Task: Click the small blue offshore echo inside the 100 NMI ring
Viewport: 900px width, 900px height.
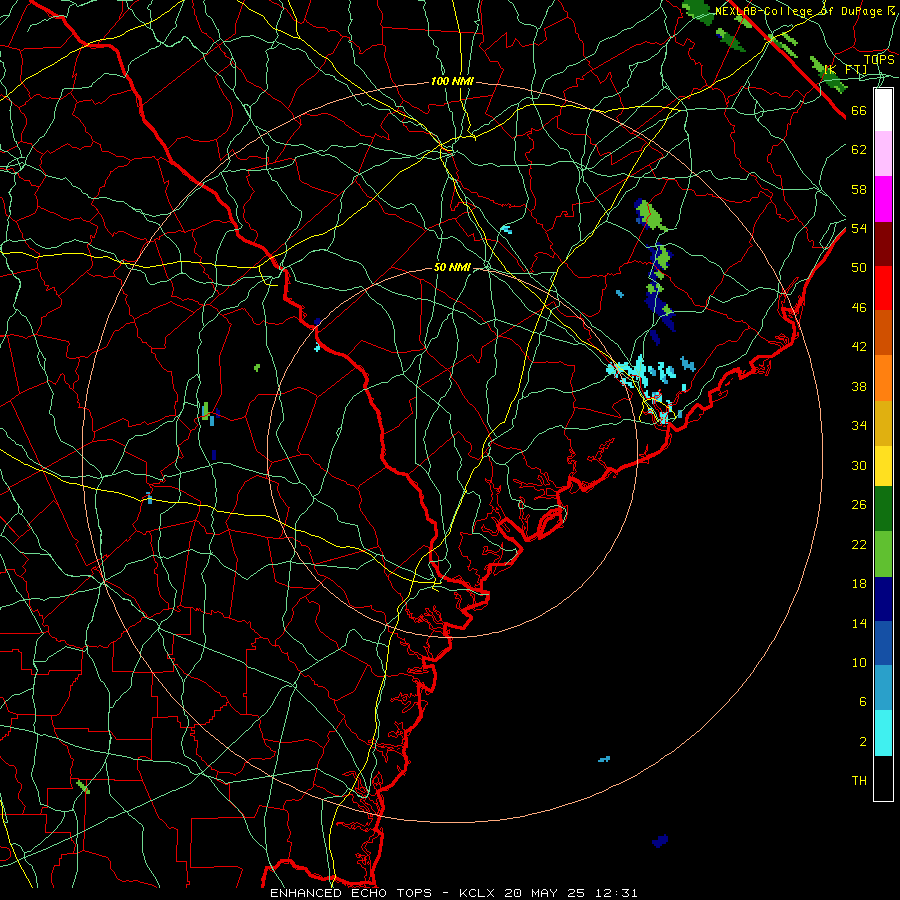Action: pos(604,759)
